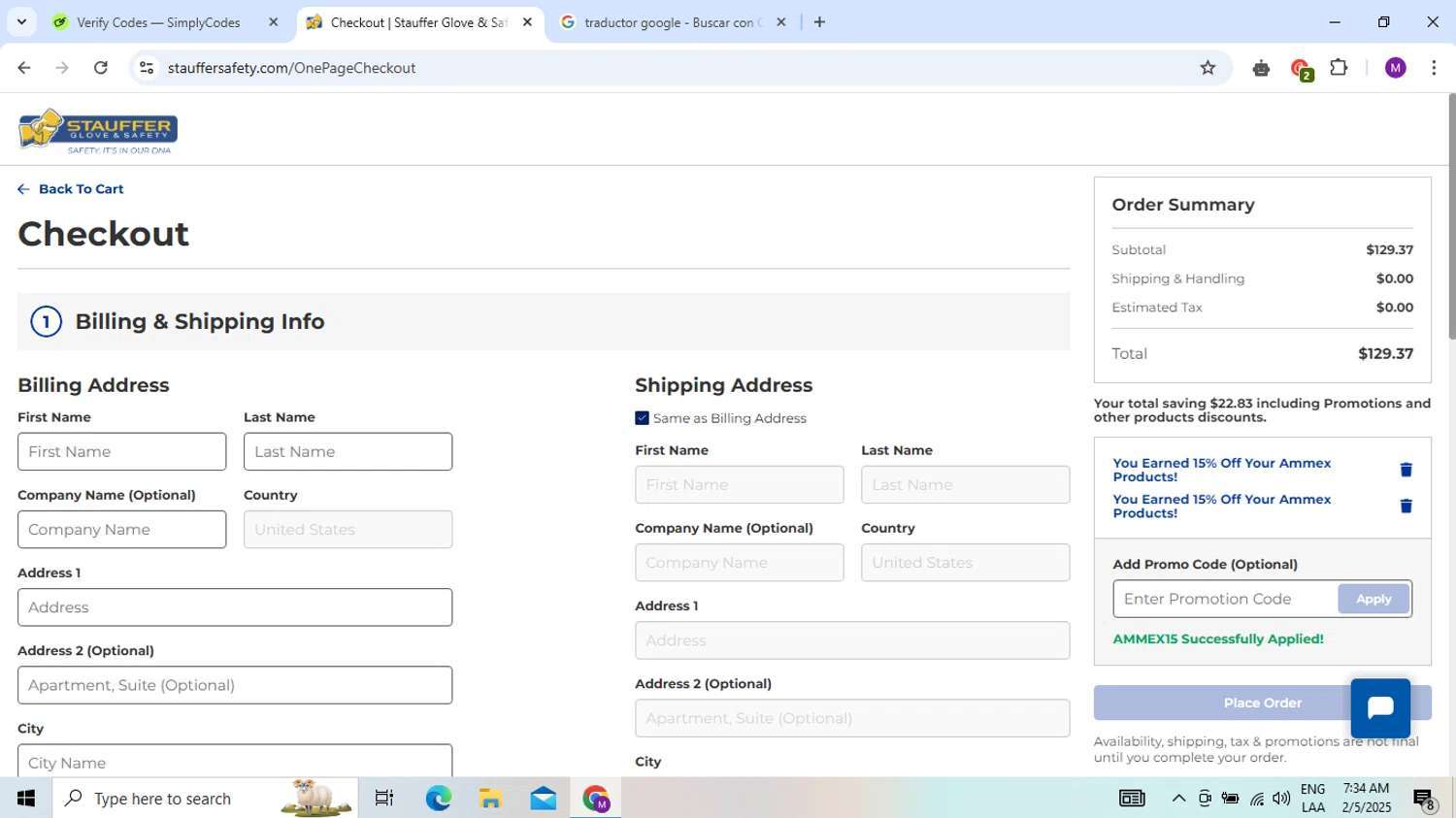Close the traductor google tab

[x=781, y=21]
